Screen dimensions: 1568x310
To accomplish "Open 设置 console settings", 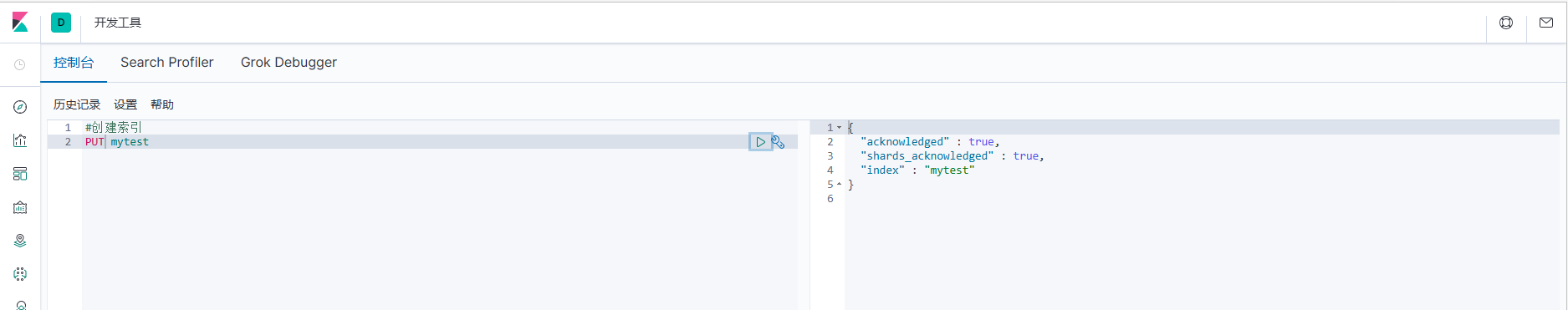I will (125, 104).
